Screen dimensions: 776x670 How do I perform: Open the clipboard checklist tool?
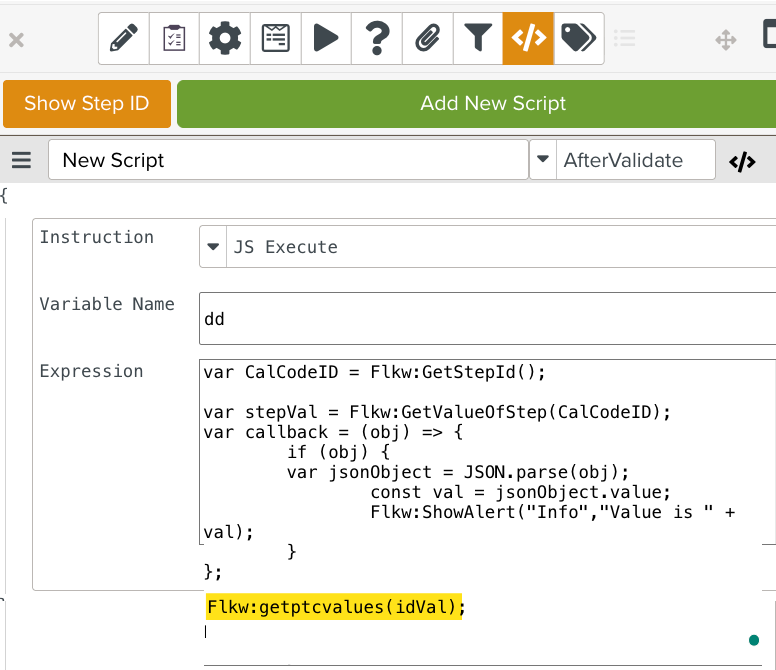174,39
